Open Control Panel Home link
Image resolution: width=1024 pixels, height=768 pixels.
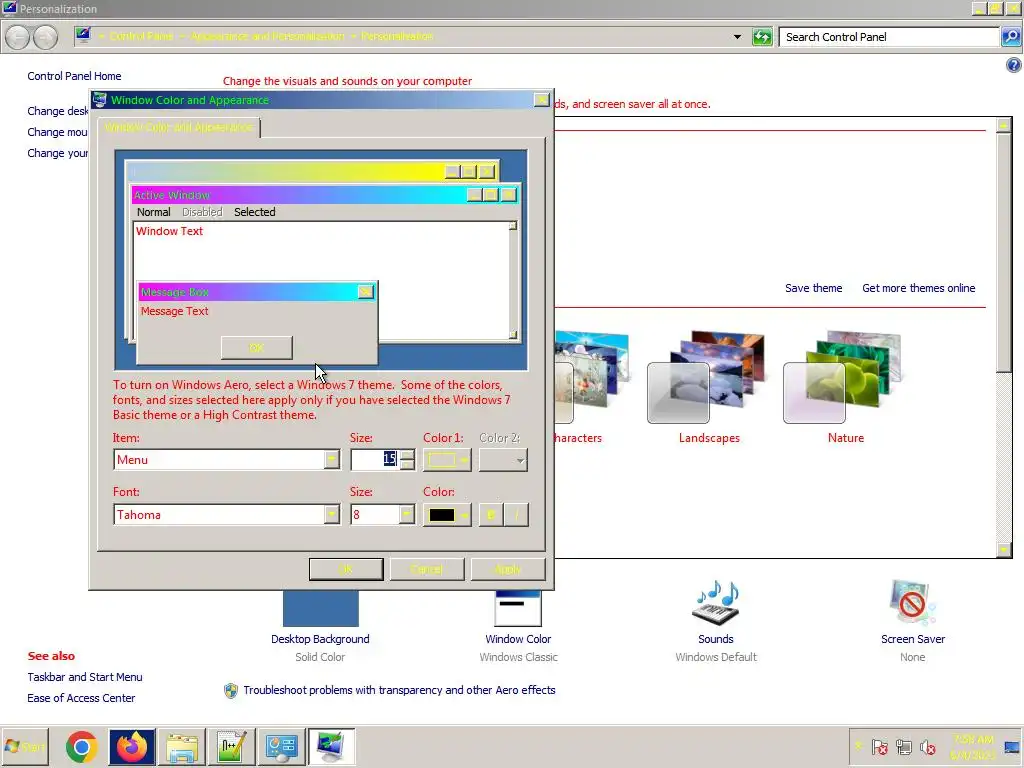74,76
